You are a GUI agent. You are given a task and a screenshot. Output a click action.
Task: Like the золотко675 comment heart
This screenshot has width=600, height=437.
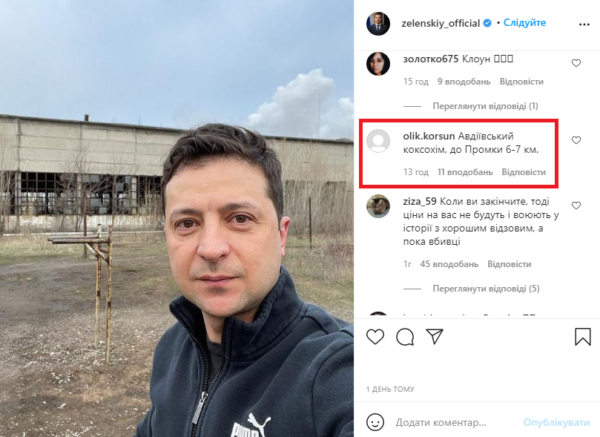point(576,63)
